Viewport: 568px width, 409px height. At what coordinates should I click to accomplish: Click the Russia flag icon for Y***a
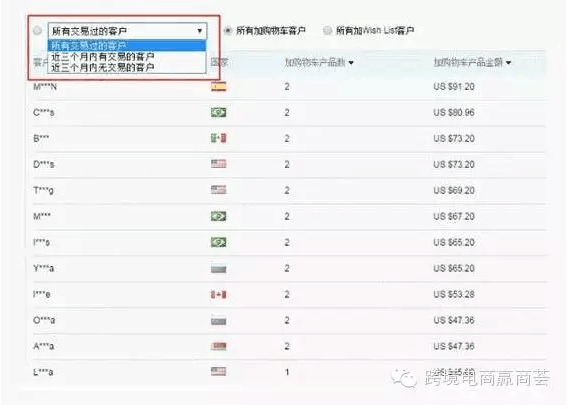(x=218, y=269)
